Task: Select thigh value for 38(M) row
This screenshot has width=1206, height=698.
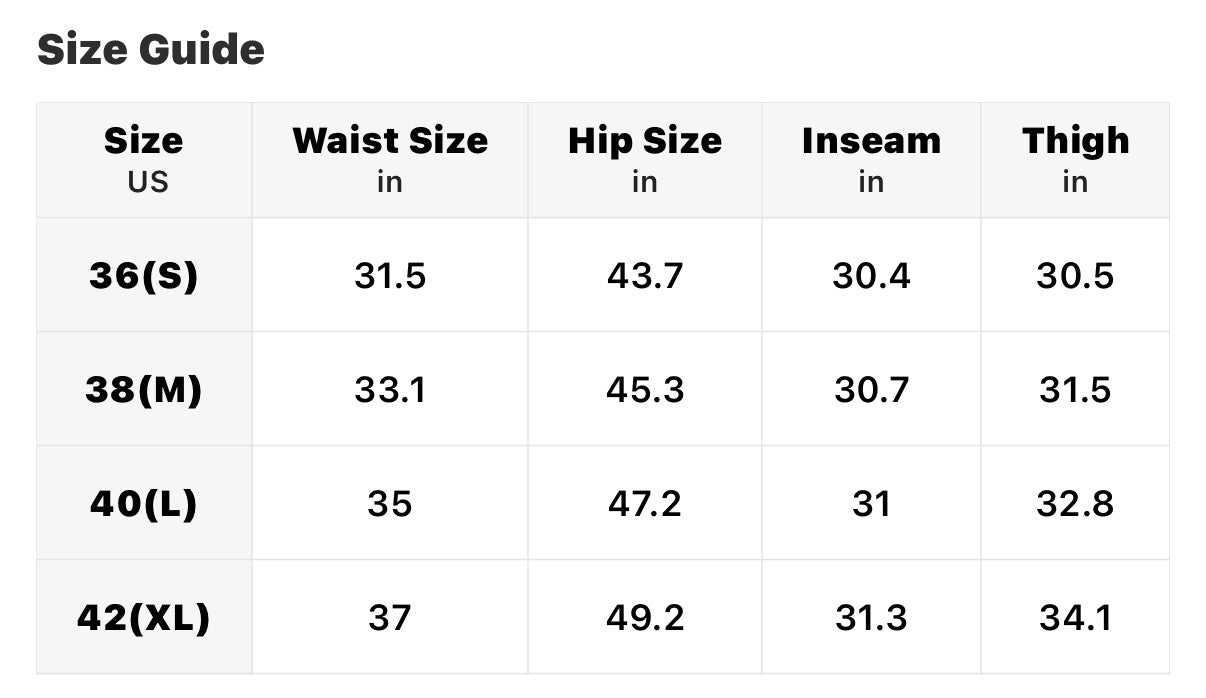Action: (1075, 389)
